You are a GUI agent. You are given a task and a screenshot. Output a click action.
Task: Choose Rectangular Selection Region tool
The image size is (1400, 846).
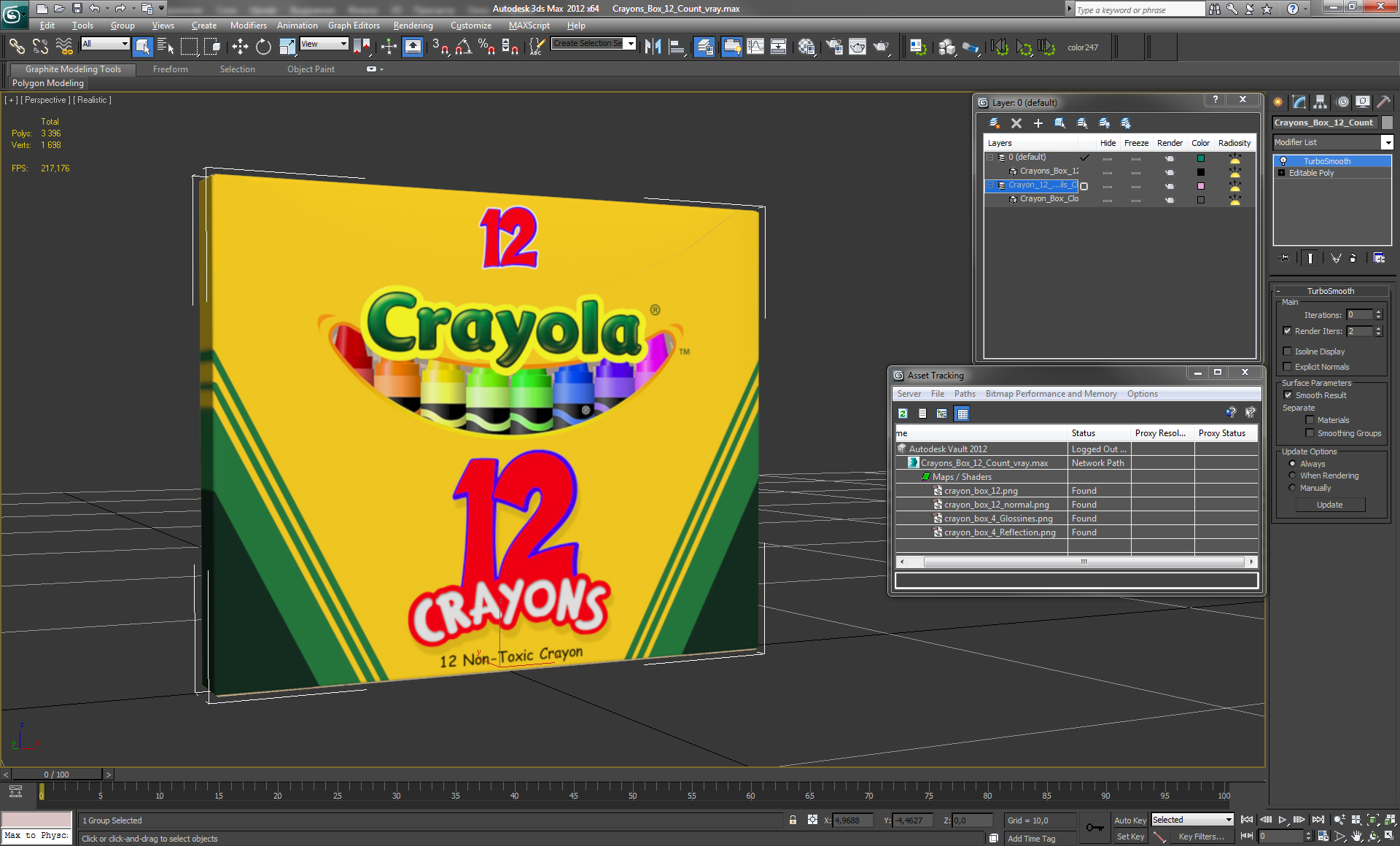pyautogui.click(x=189, y=47)
